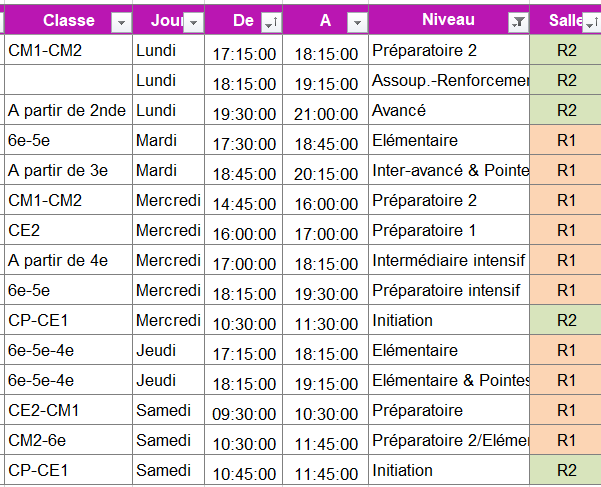The height and width of the screenshot is (487, 601).
Task: Open the Jour column filter dropdown
Action: (193, 23)
